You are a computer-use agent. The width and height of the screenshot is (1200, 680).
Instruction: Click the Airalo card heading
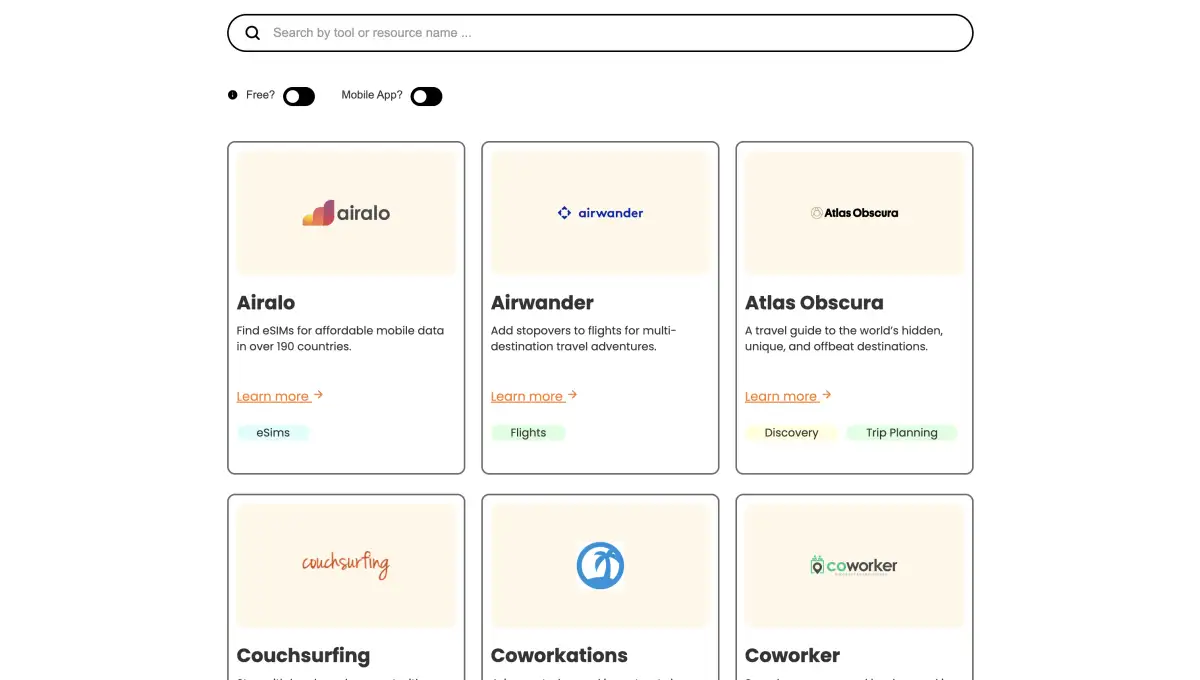[266, 302]
